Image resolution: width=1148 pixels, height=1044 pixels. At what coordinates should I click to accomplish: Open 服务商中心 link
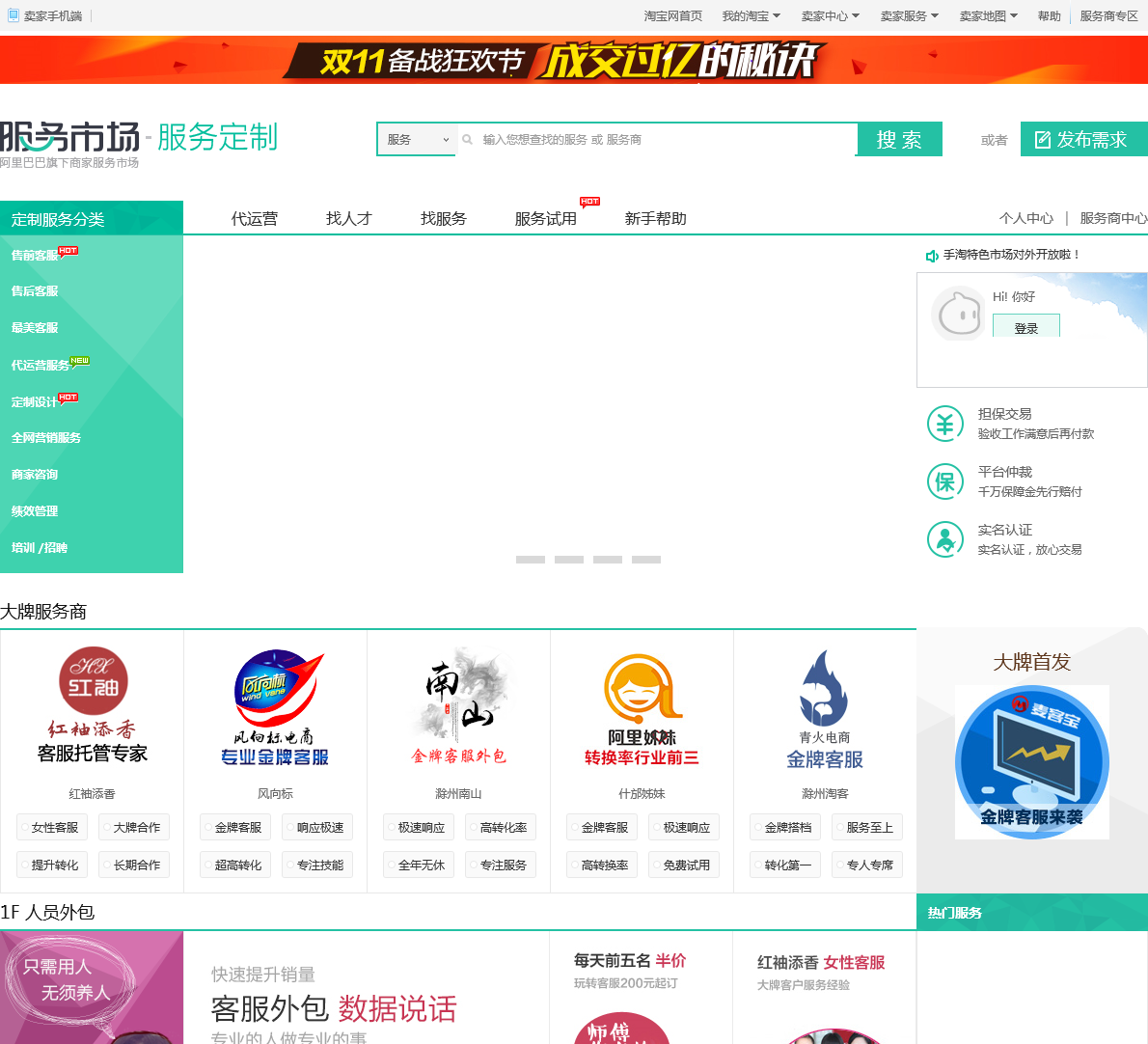coord(1113,218)
